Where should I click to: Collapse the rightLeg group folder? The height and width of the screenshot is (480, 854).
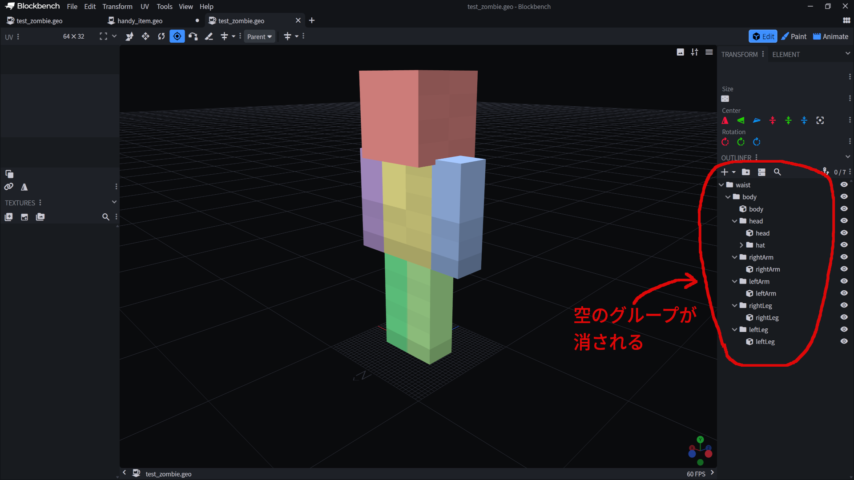click(x=735, y=306)
